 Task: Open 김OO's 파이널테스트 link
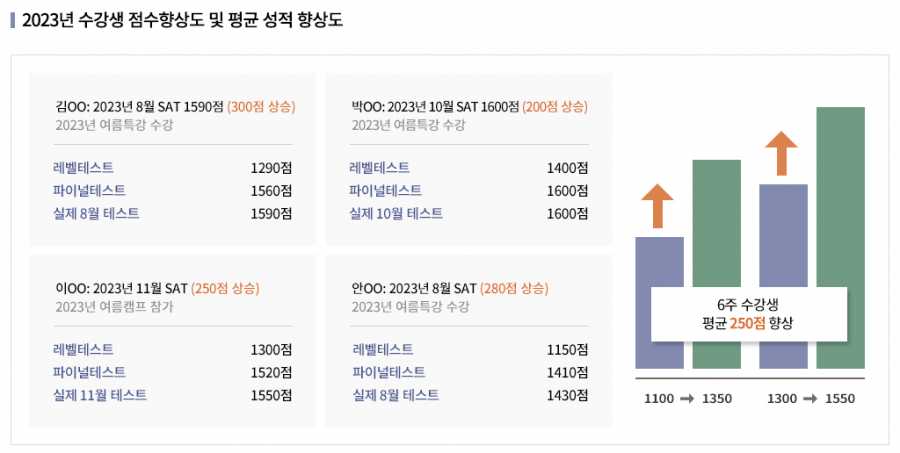[x=89, y=191]
